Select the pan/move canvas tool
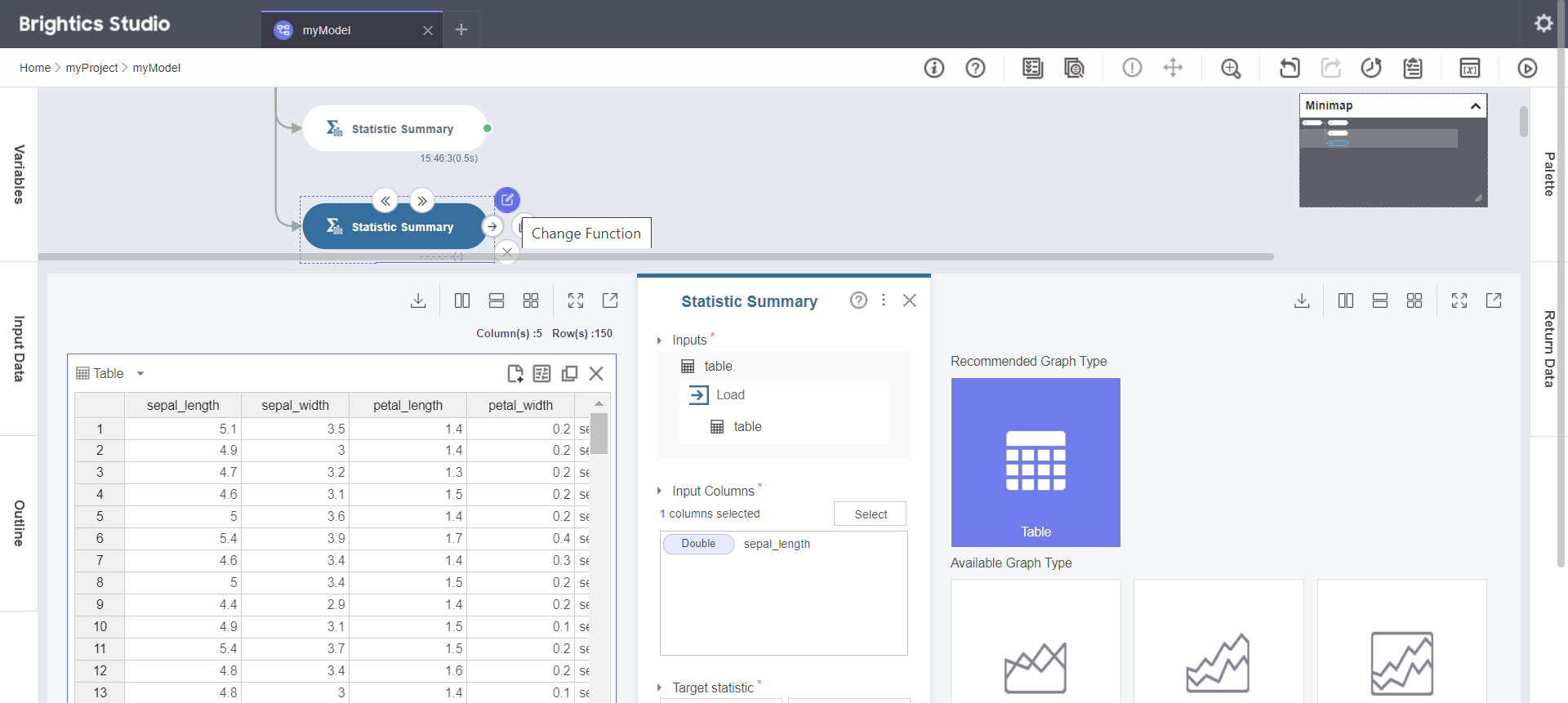The image size is (1568, 703). (1173, 68)
